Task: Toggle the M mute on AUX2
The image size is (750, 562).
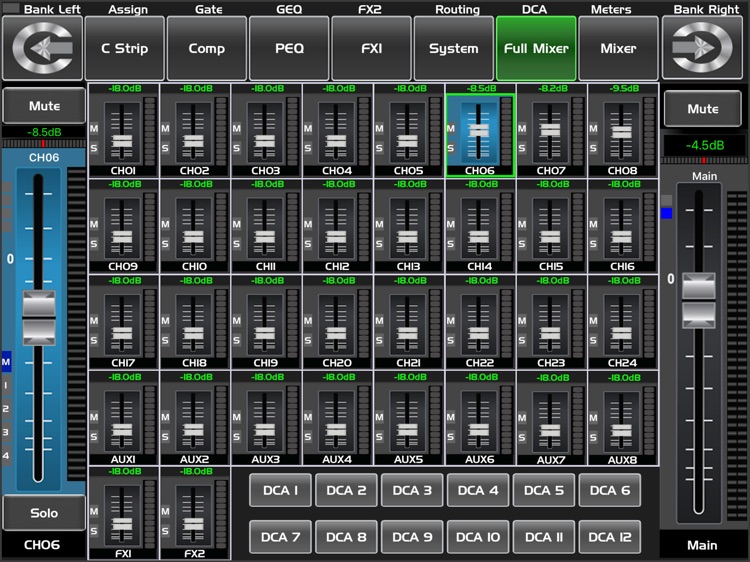Action: coord(165,417)
